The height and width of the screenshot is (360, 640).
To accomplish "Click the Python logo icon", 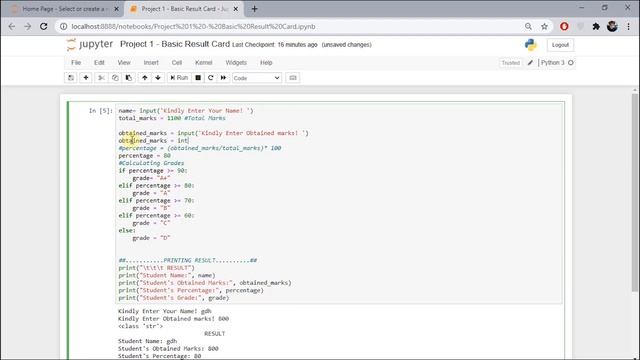I will [x=531, y=44].
